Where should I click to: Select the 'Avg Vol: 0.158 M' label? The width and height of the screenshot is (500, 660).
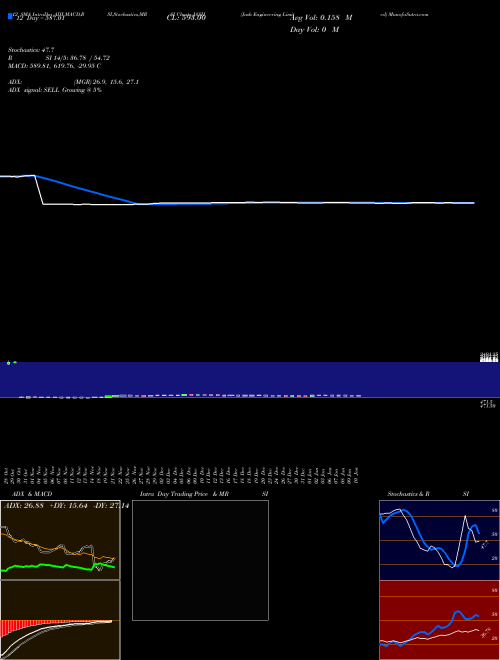321,18
